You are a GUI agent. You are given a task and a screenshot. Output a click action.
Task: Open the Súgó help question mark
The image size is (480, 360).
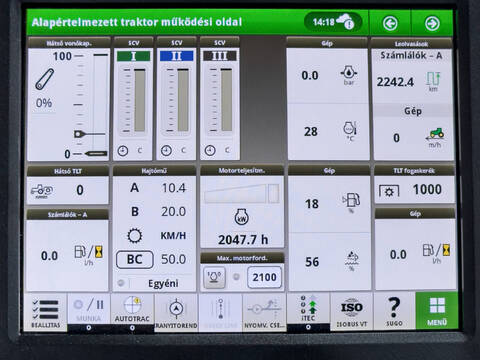click(394, 312)
